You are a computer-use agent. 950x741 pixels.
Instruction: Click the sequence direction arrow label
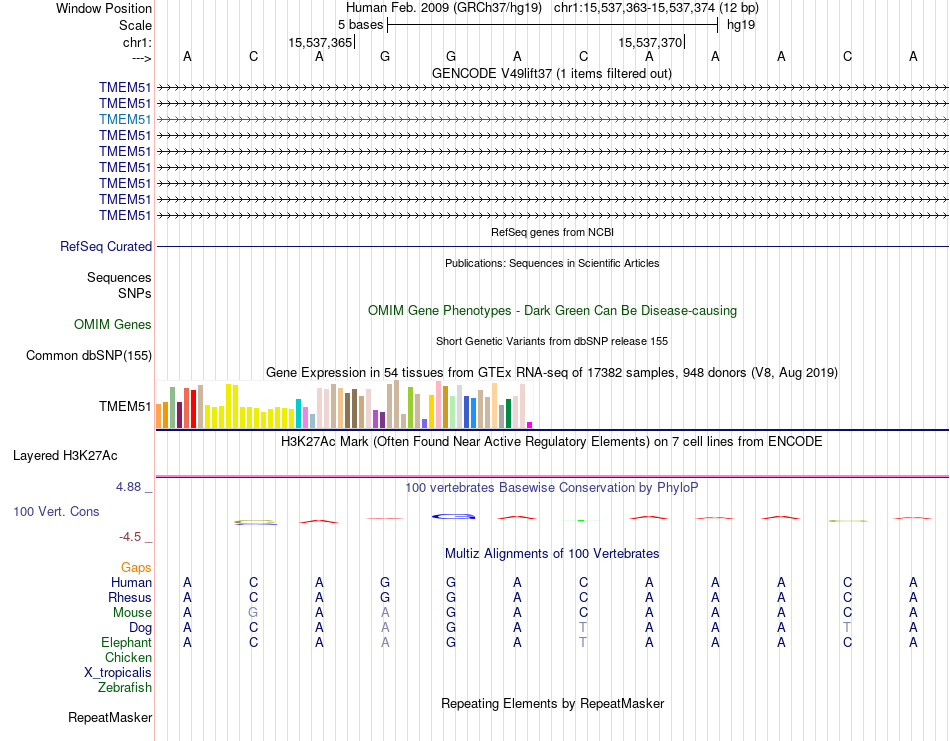(141, 58)
